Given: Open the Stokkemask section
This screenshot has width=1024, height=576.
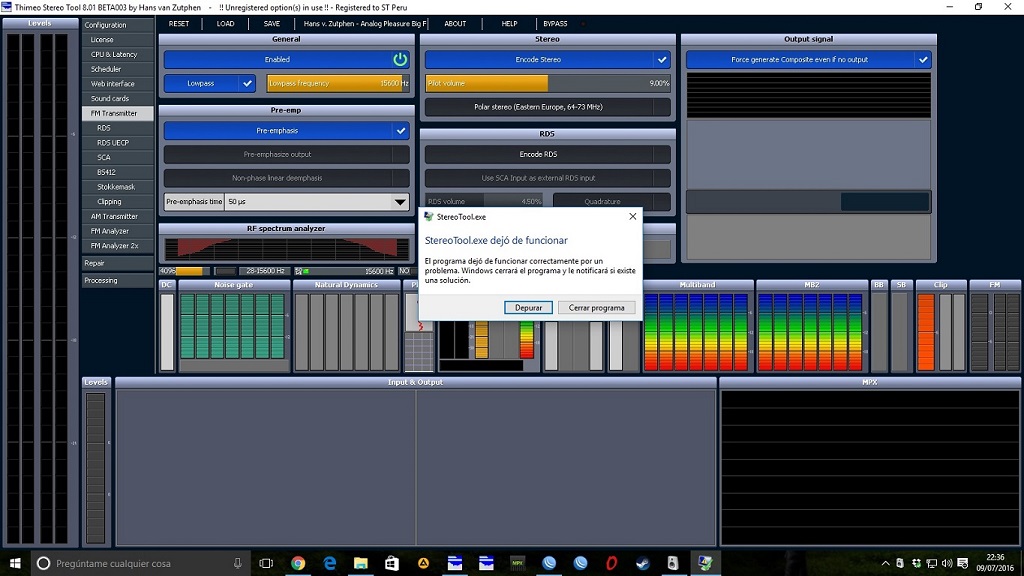Looking at the screenshot, I should pos(118,187).
